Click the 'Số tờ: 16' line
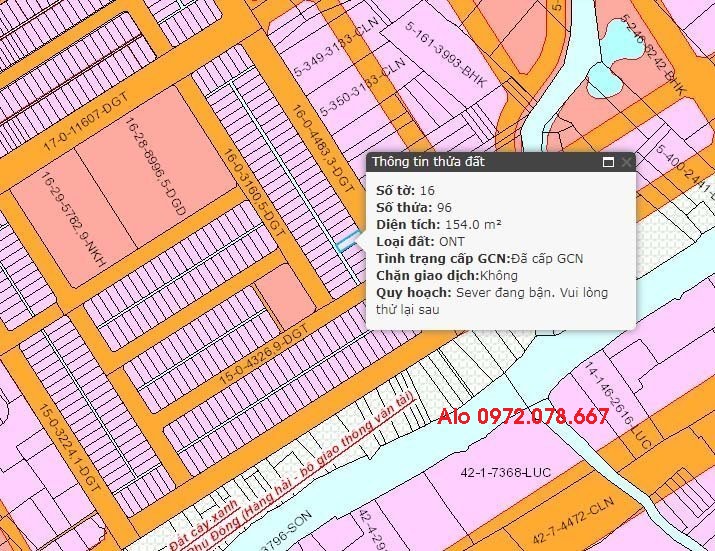This screenshot has height=551, width=715. tap(405, 191)
